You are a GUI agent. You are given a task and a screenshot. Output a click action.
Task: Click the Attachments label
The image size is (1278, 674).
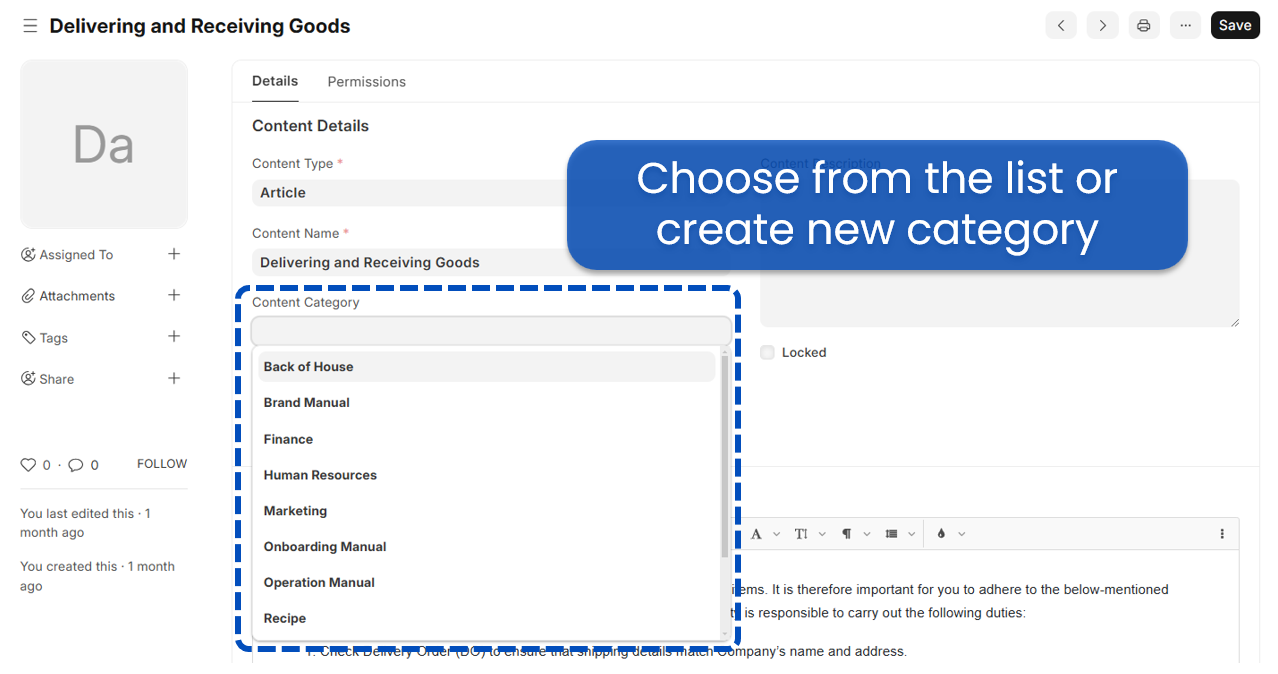77,296
